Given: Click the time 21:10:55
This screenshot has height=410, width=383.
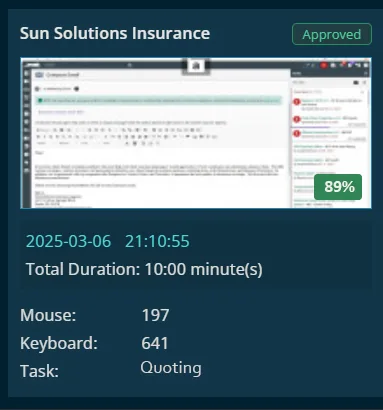Looking at the screenshot, I should (157, 241).
